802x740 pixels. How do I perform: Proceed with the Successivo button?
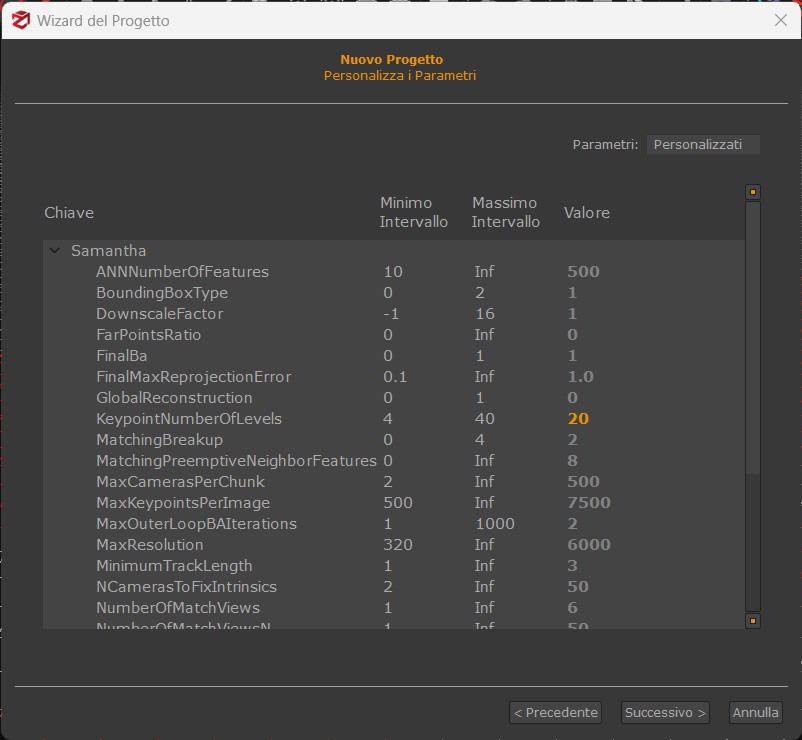click(x=665, y=712)
